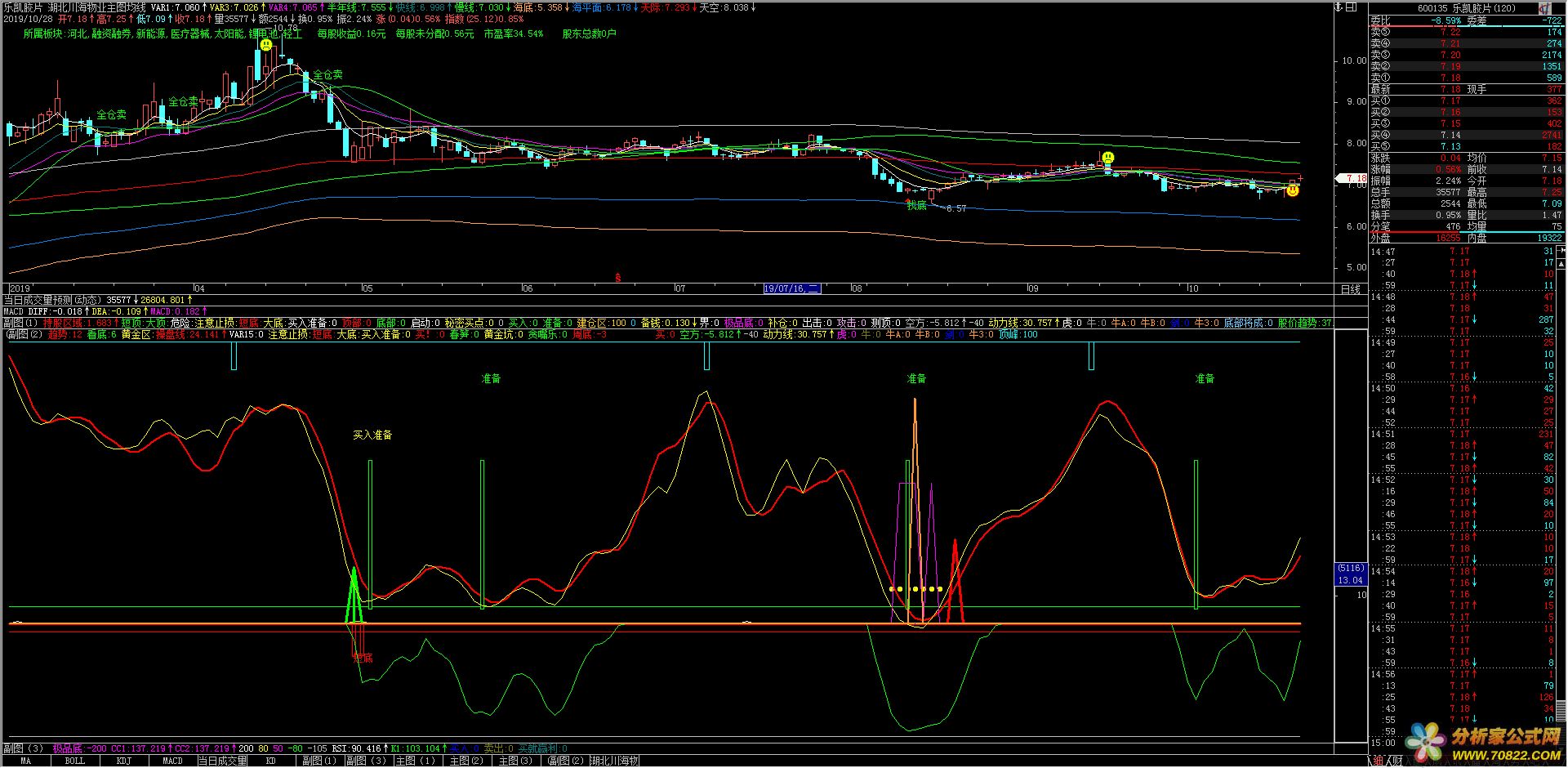Click the yellow 买入准备 label in sub-chart
This screenshot has width=1568, height=768.
[372, 435]
